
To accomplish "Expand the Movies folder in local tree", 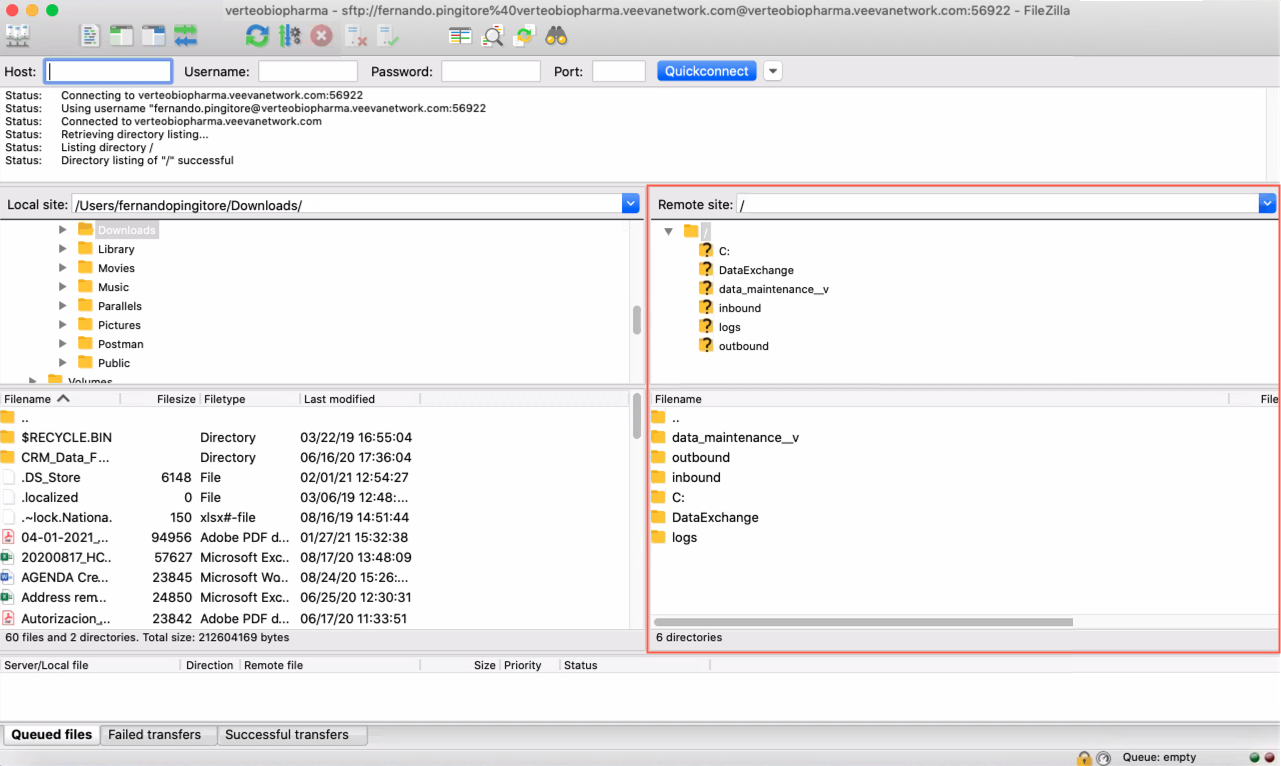I will (x=63, y=268).
